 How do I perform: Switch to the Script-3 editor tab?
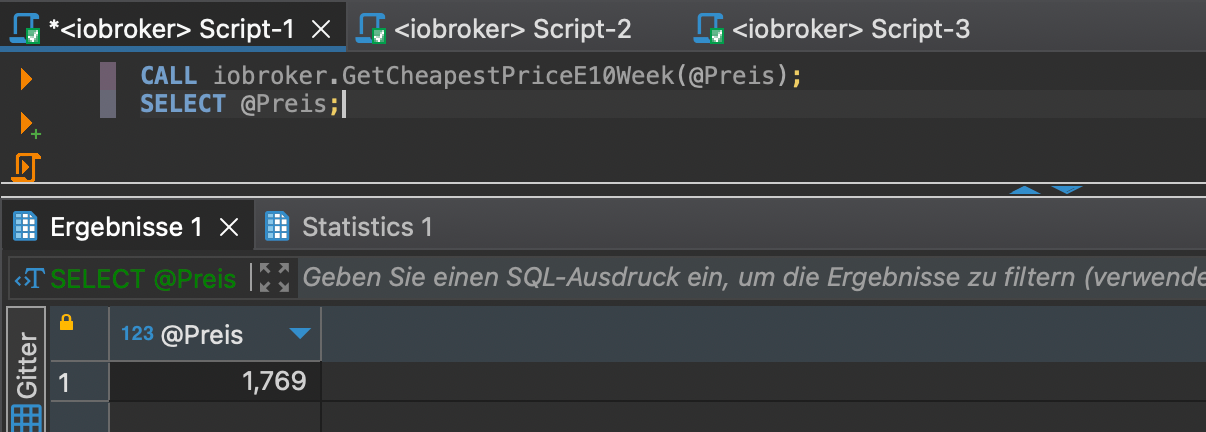(850, 29)
